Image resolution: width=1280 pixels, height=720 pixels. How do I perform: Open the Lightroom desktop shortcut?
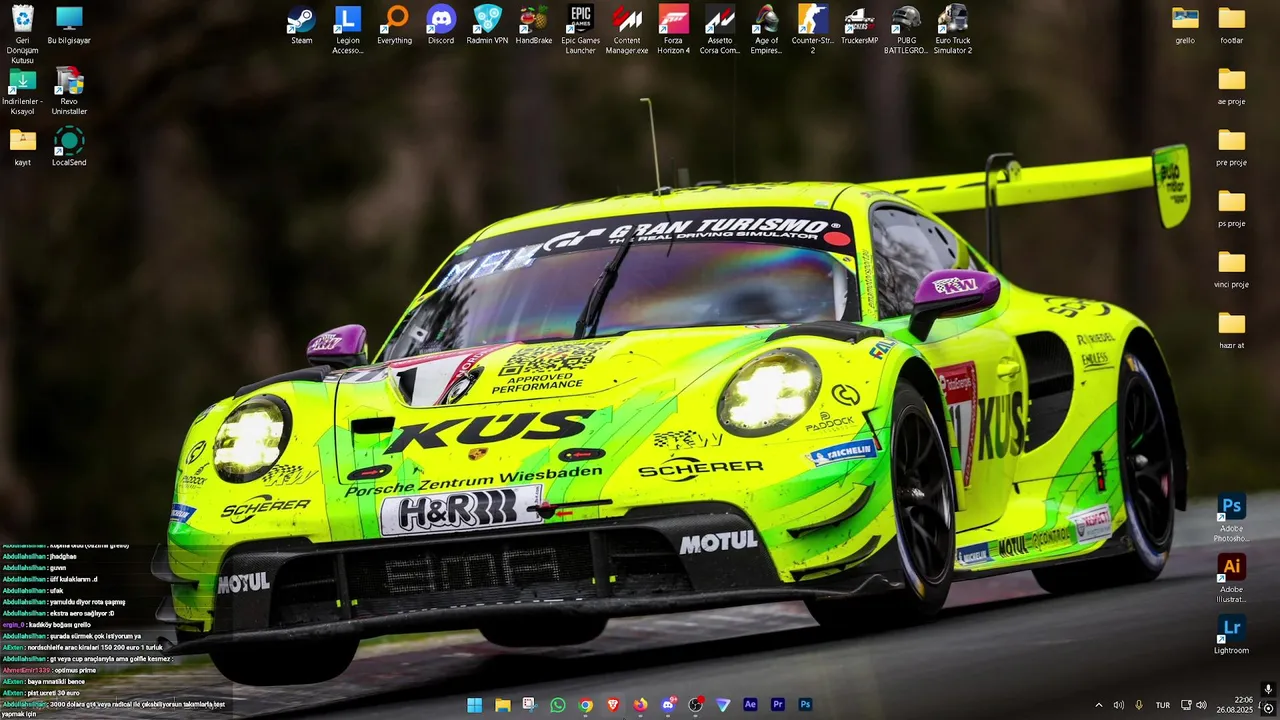(1232, 635)
